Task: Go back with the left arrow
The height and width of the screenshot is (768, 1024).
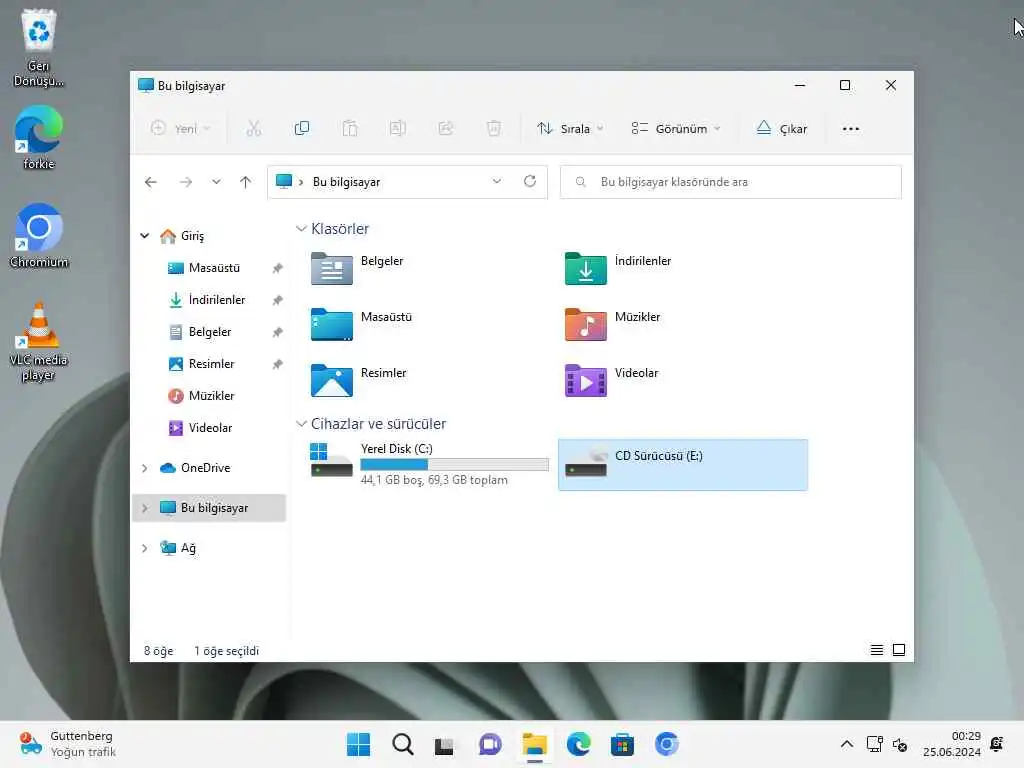Action: tap(151, 182)
